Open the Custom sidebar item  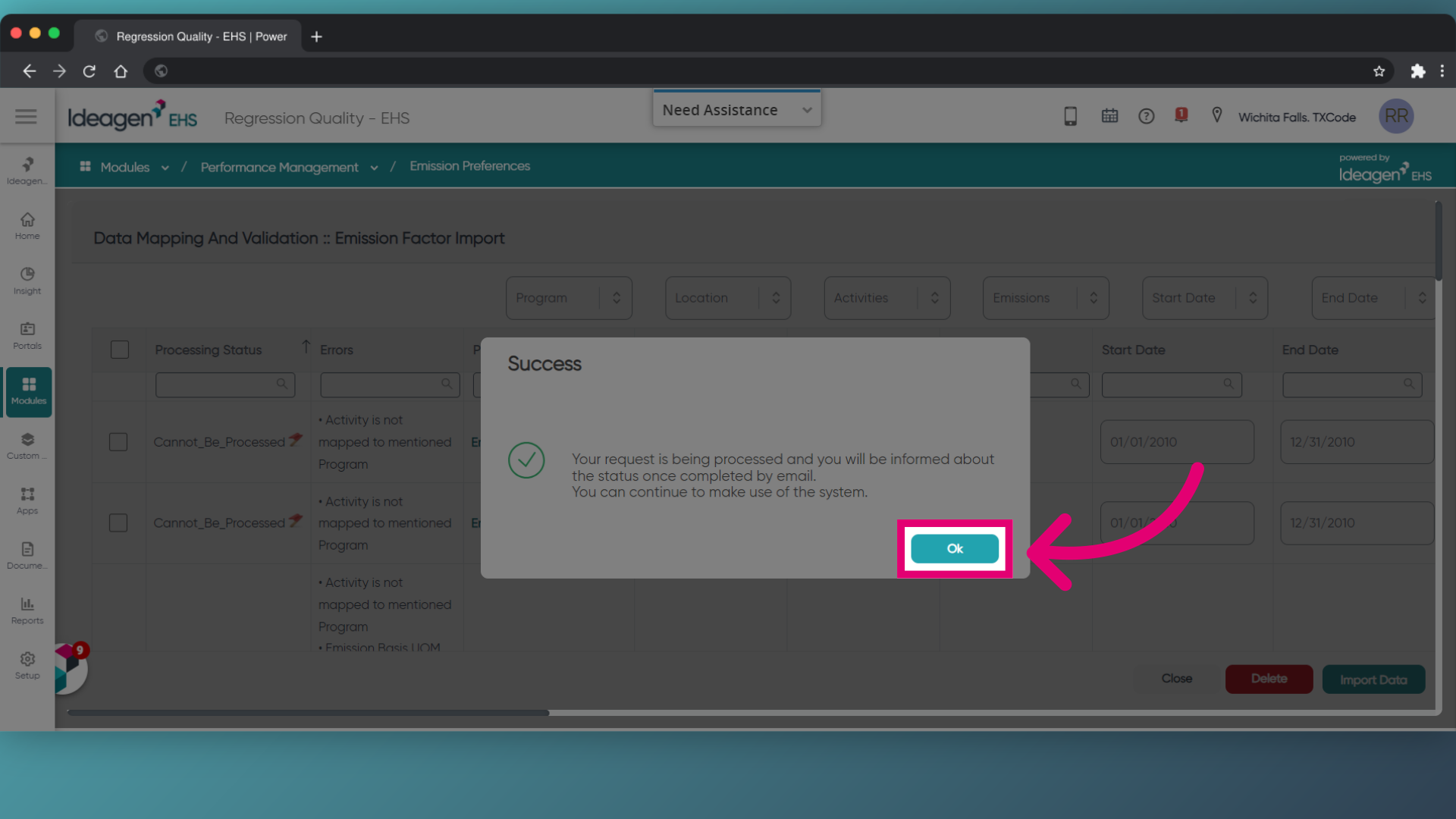click(x=27, y=446)
